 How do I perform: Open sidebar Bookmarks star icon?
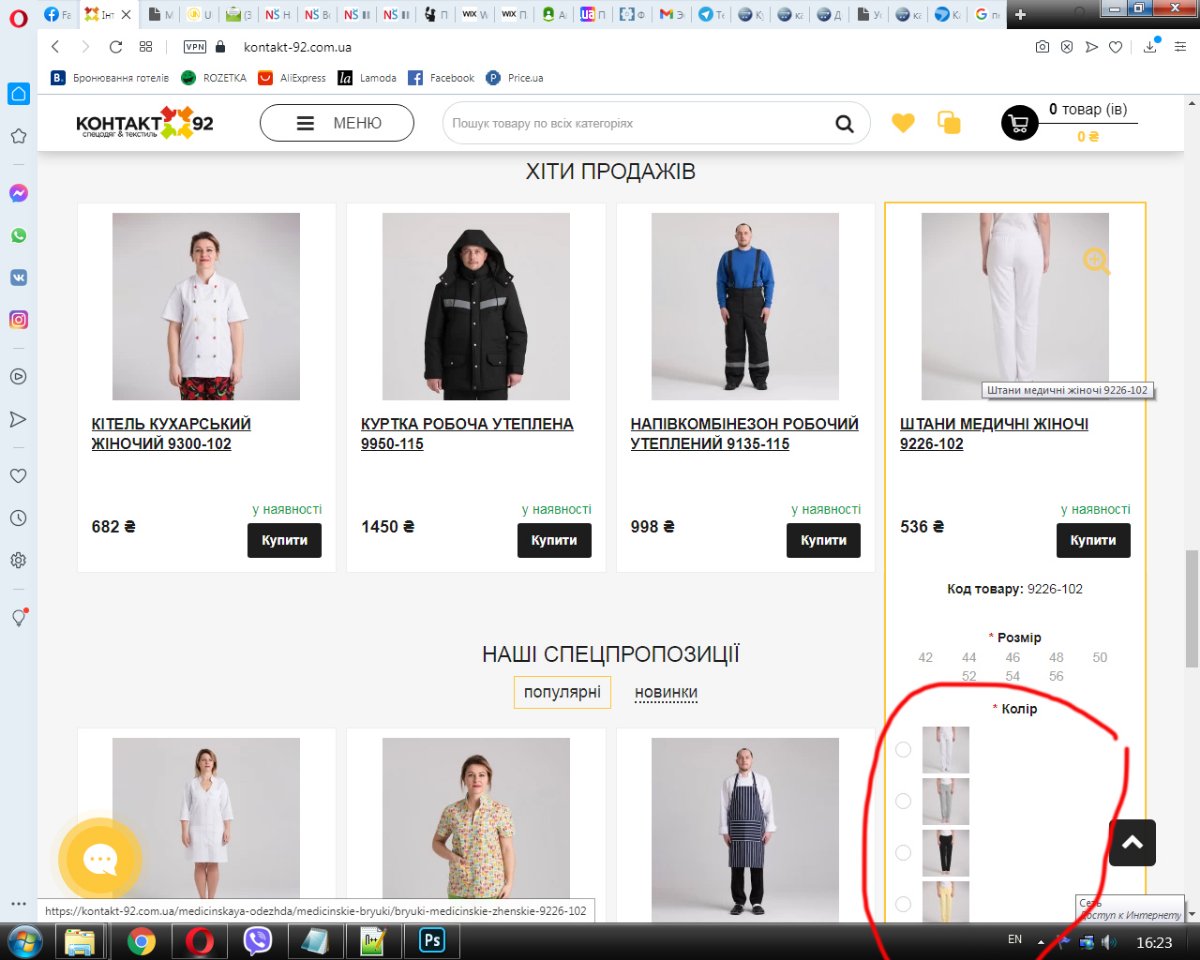pos(18,136)
